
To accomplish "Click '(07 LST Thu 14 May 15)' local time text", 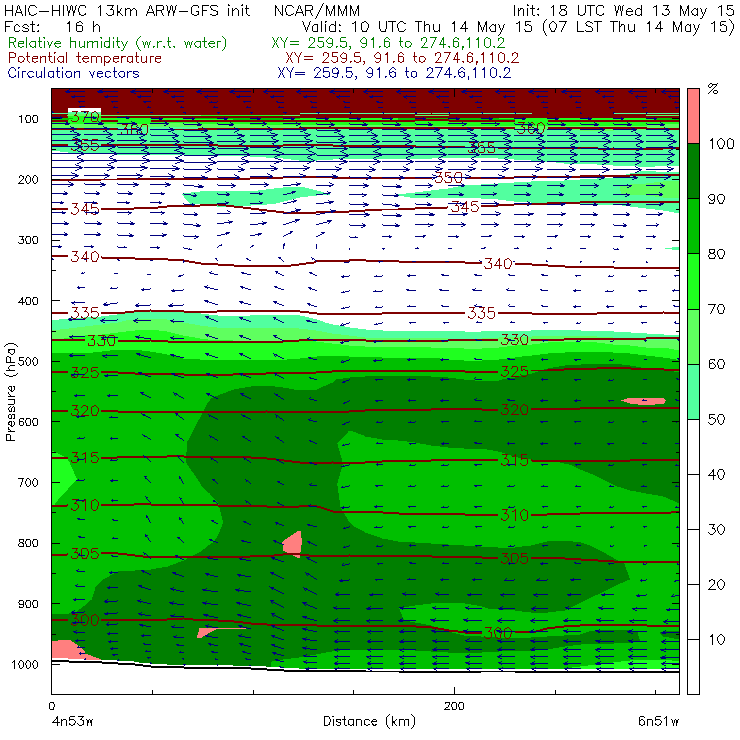I will [638, 27].
